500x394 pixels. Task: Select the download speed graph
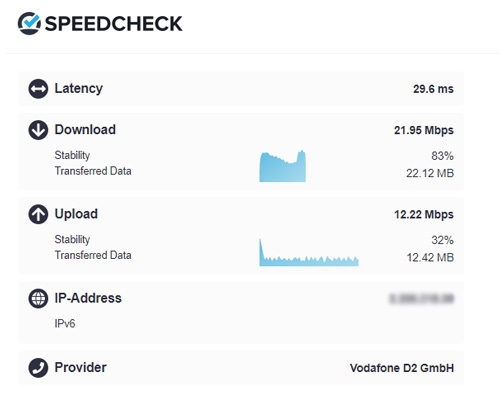pos(283,166)
